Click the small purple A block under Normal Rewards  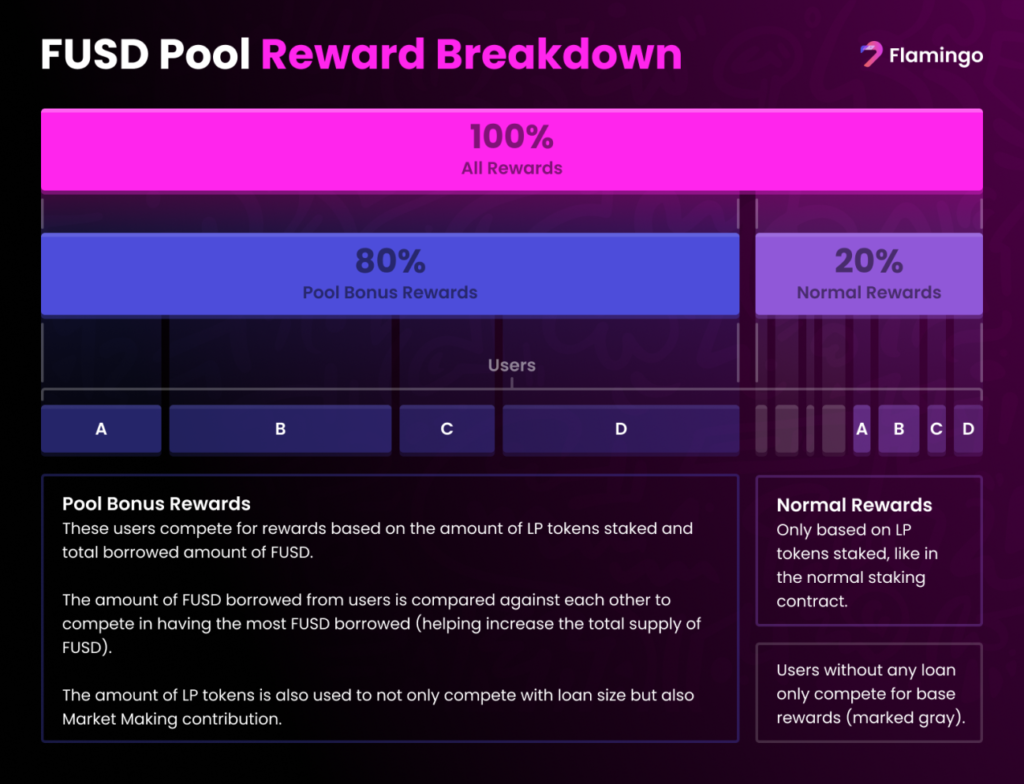[x=861, y=429]
